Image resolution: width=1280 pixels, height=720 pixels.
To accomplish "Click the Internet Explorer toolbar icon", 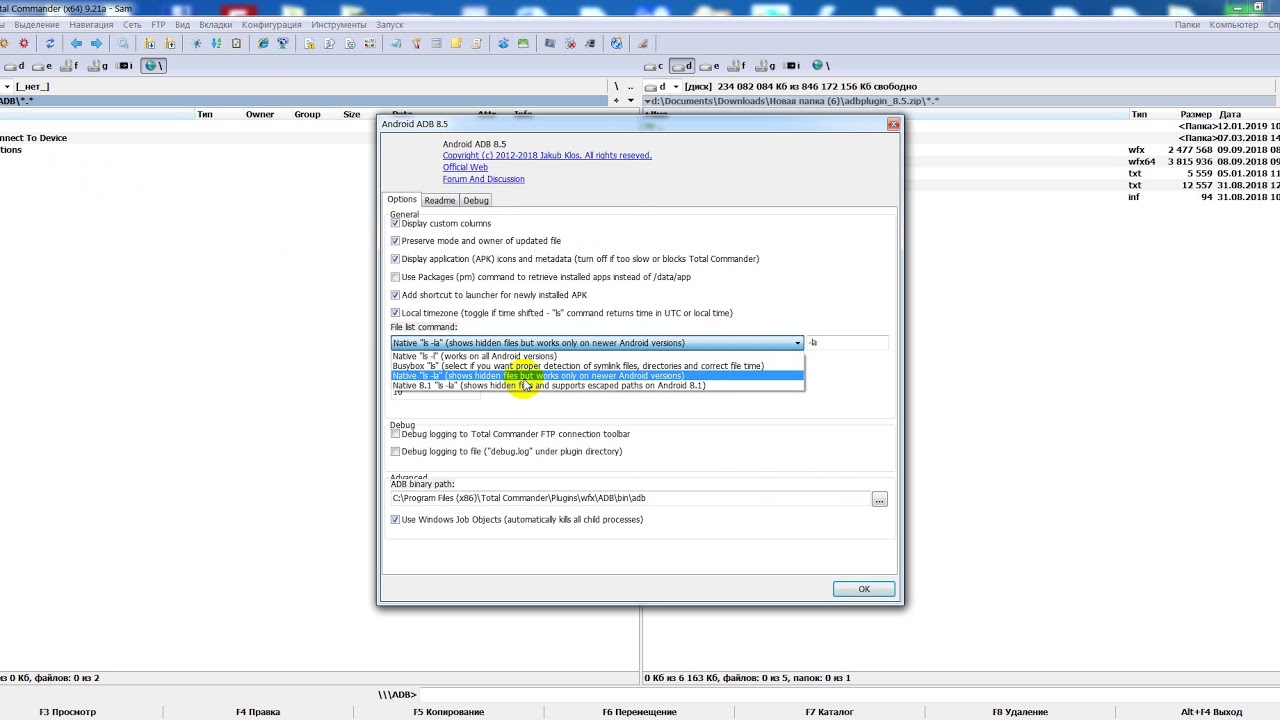I will 263,44.
